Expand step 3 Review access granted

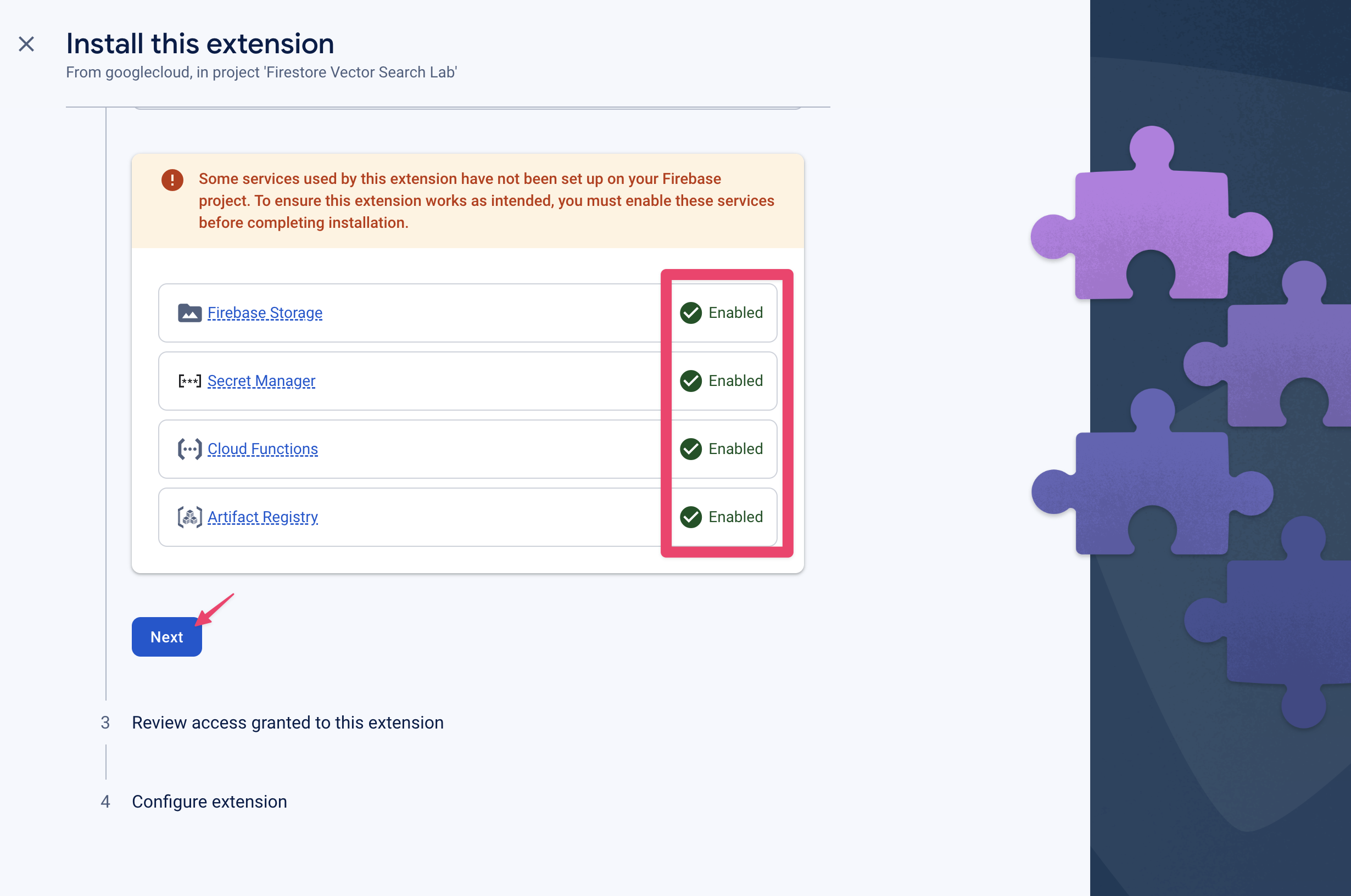286,721
